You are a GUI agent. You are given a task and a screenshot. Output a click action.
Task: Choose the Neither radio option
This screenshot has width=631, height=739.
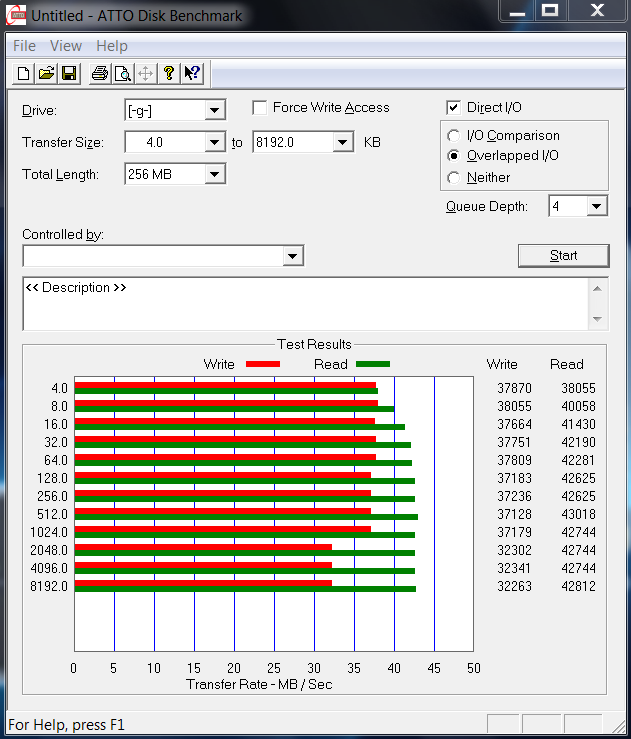click(x=454, y=178)
